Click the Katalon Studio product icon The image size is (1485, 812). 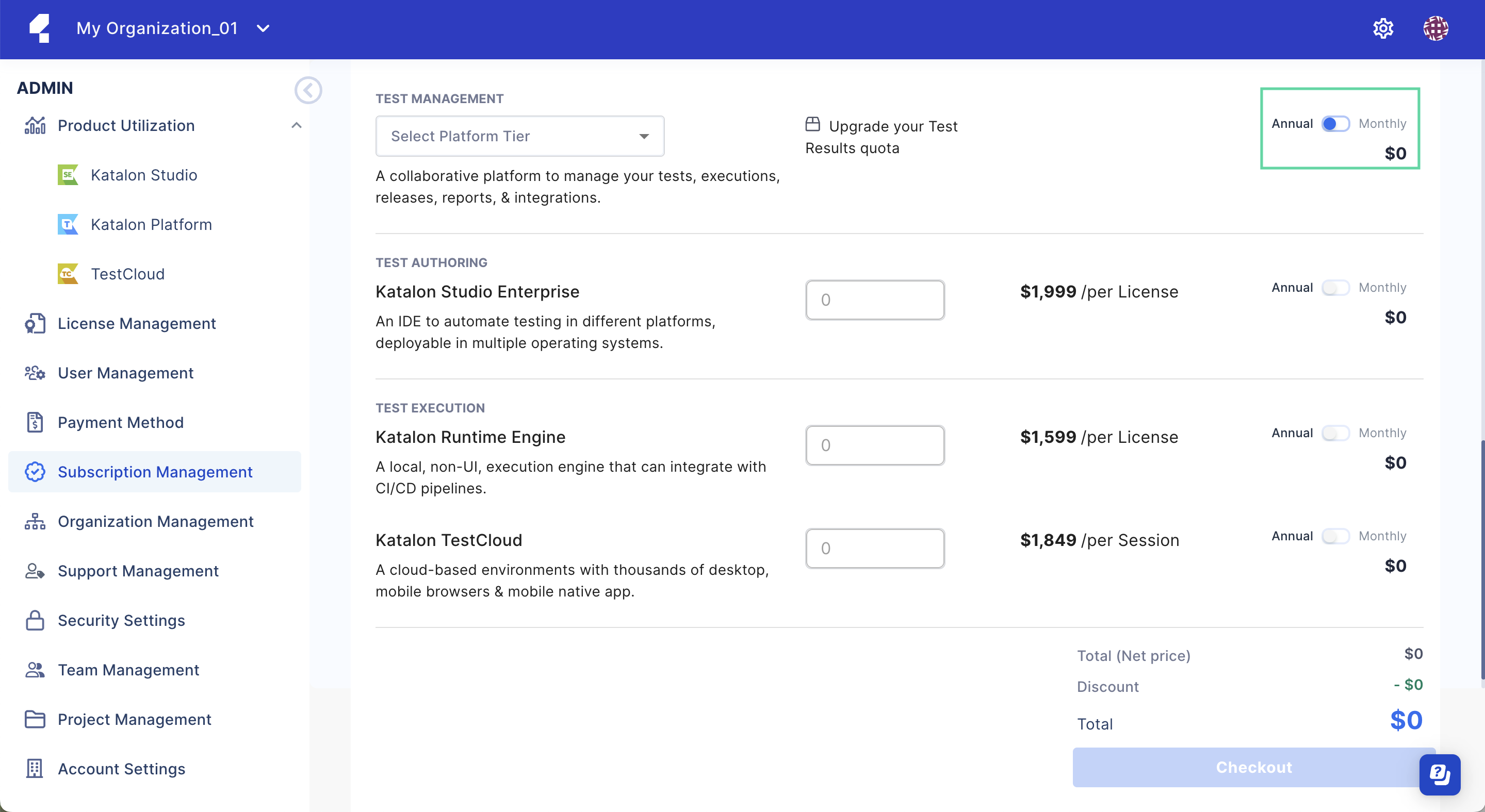(x=68, y=175)
